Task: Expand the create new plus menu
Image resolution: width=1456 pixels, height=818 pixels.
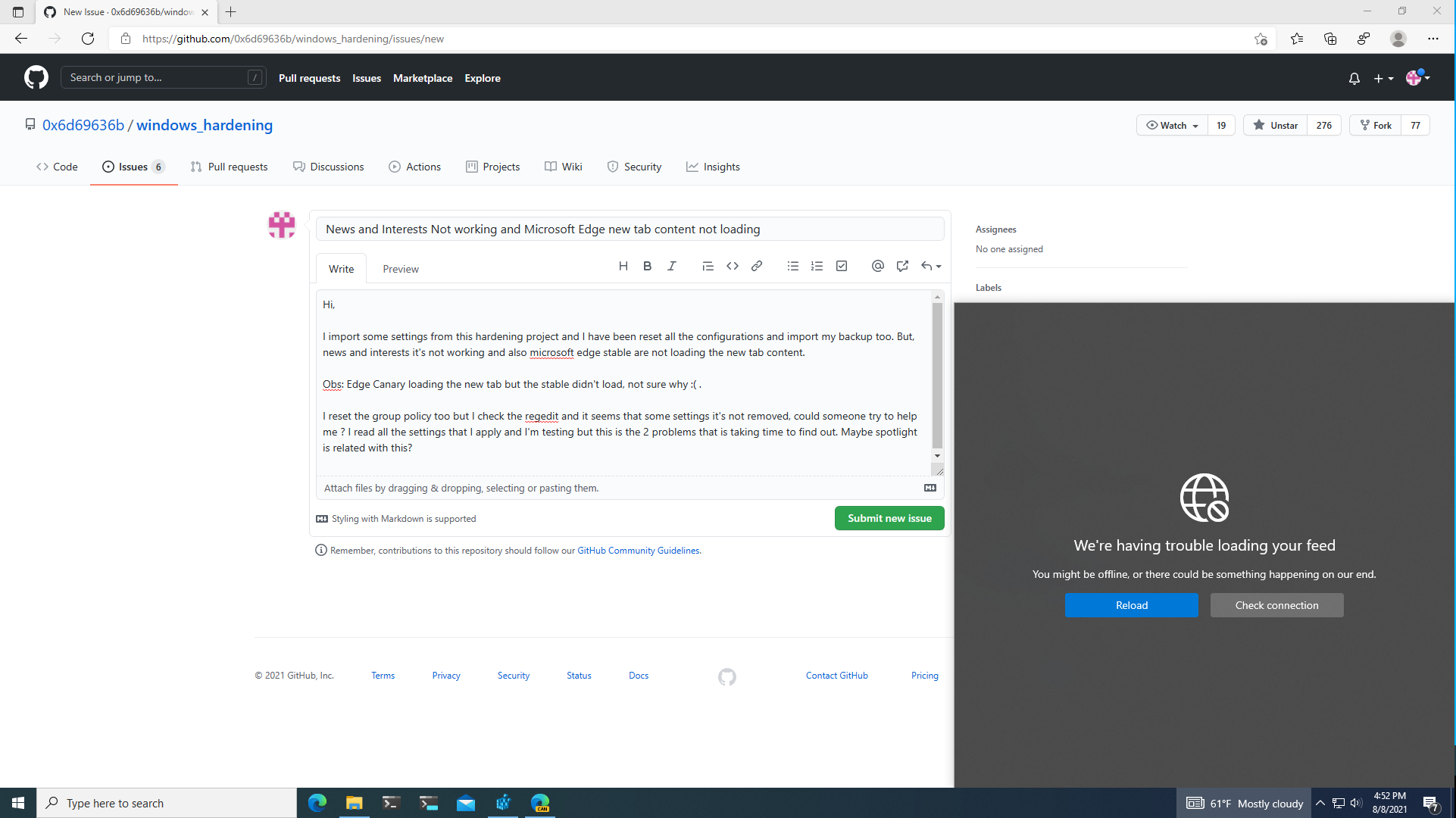Action: (1383, 78)
